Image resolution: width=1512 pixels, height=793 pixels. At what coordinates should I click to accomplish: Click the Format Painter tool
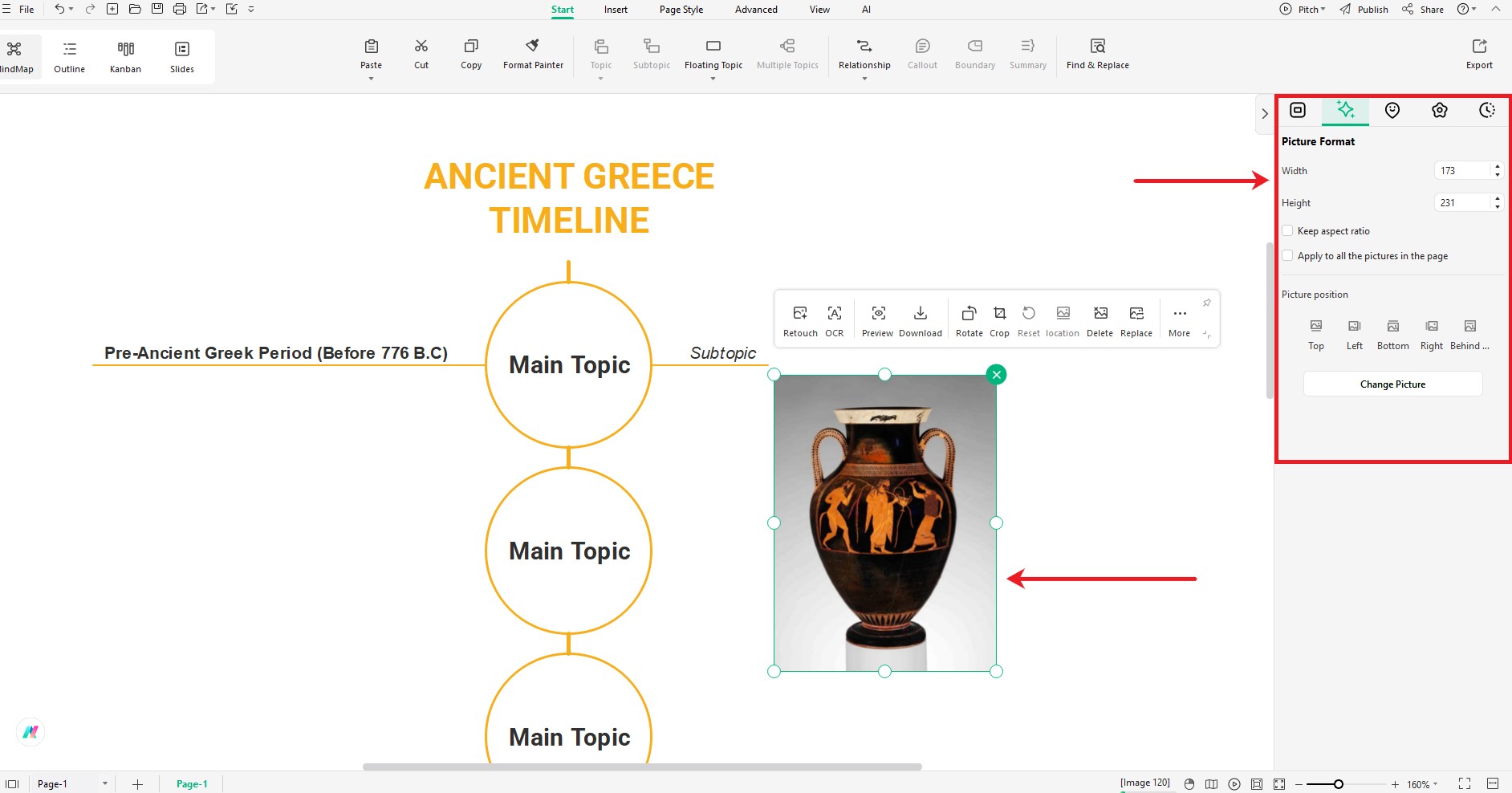(x=533, y=55)
